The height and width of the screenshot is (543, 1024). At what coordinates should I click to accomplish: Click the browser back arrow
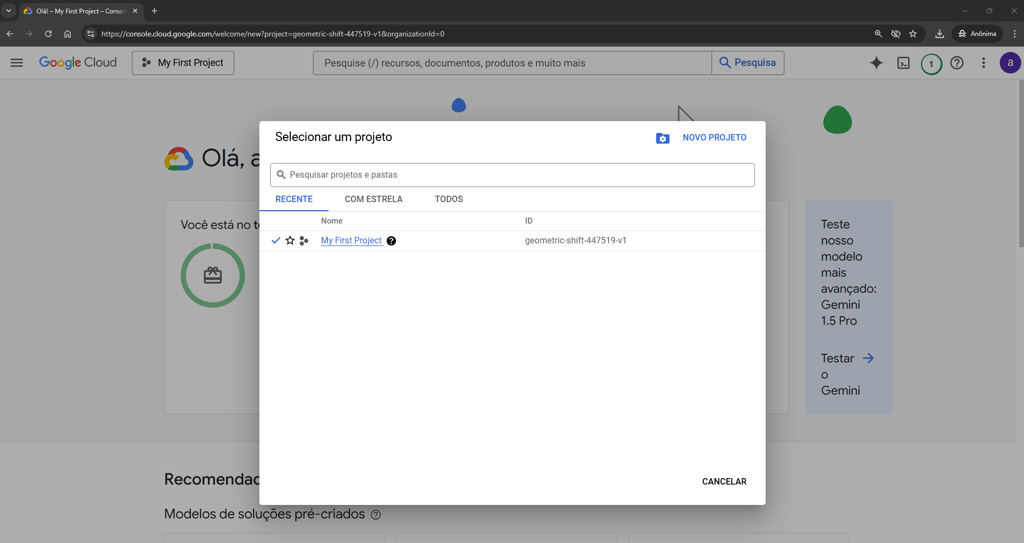click(10, 34)
